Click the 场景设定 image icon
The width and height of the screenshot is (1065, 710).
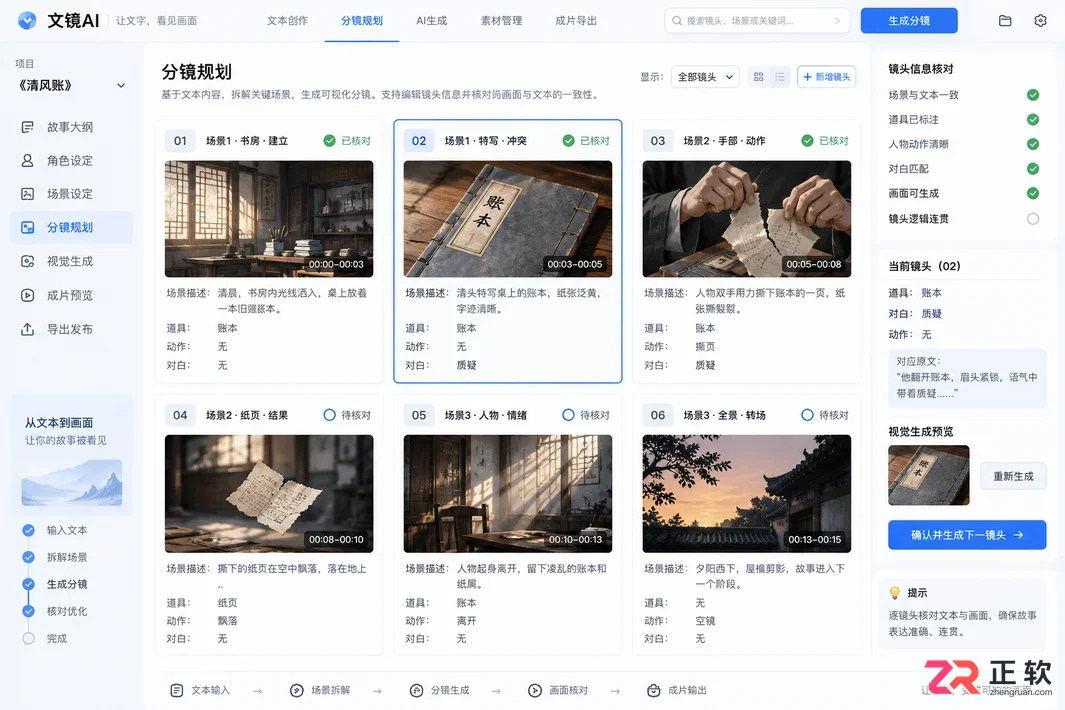(x=27, y=194)
